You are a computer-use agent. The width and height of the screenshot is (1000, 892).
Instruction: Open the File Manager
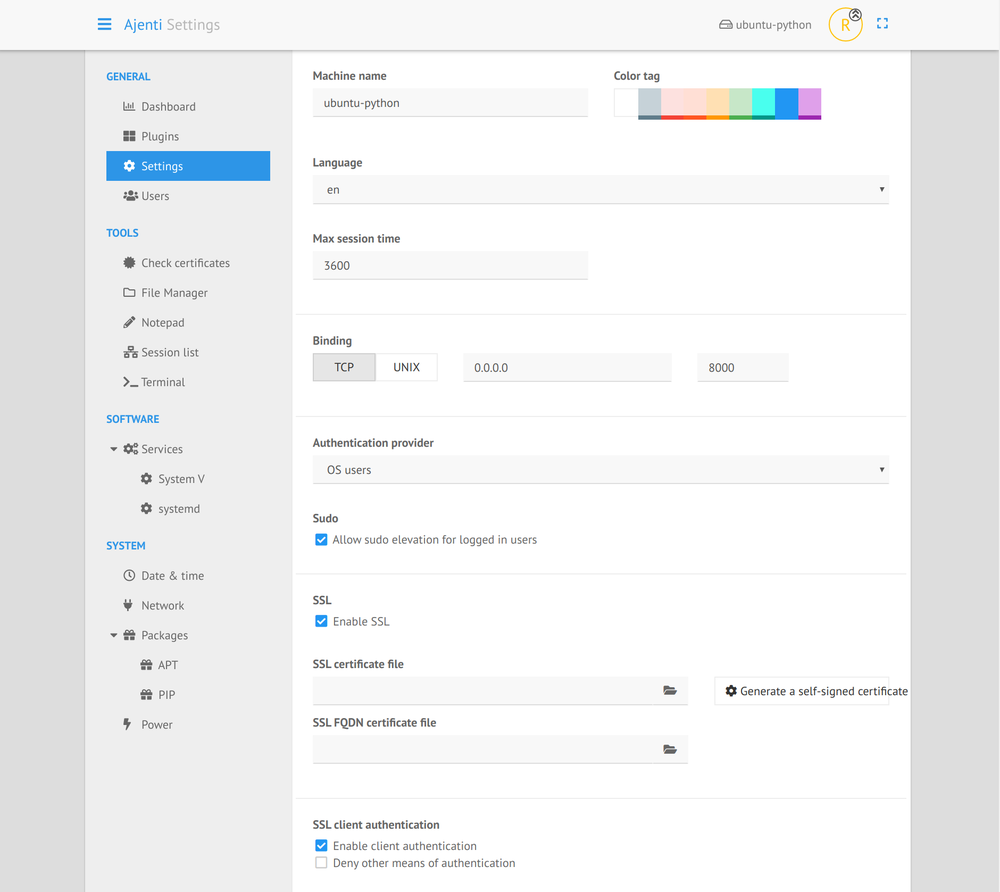(x=173, y=292)
